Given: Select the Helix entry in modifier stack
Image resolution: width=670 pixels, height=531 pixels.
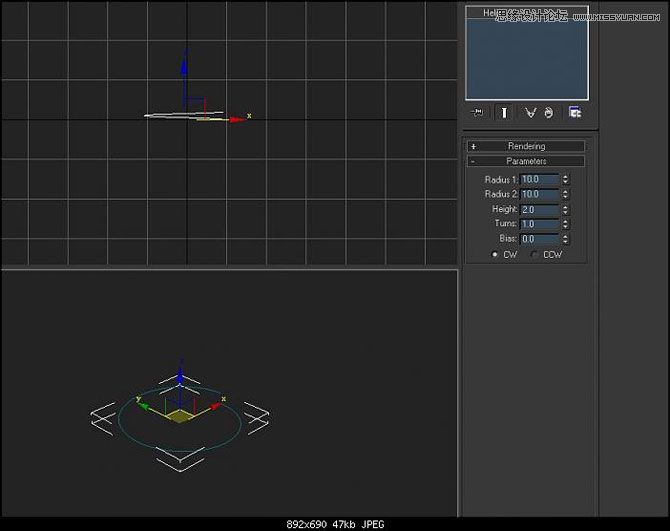Looking at the screenshot, I should point(526,13).
